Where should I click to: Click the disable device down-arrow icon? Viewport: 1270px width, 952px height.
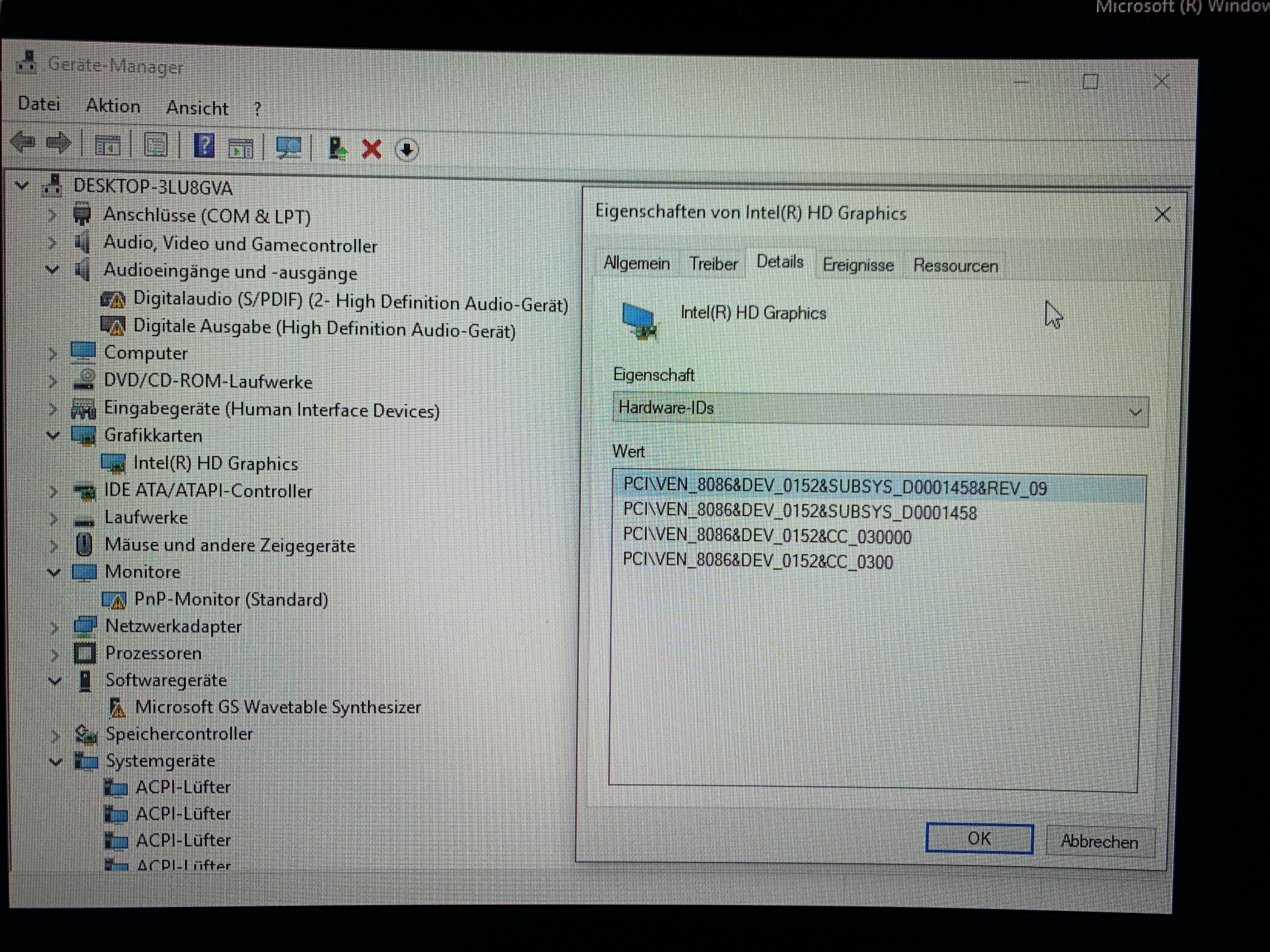(406, 150)
